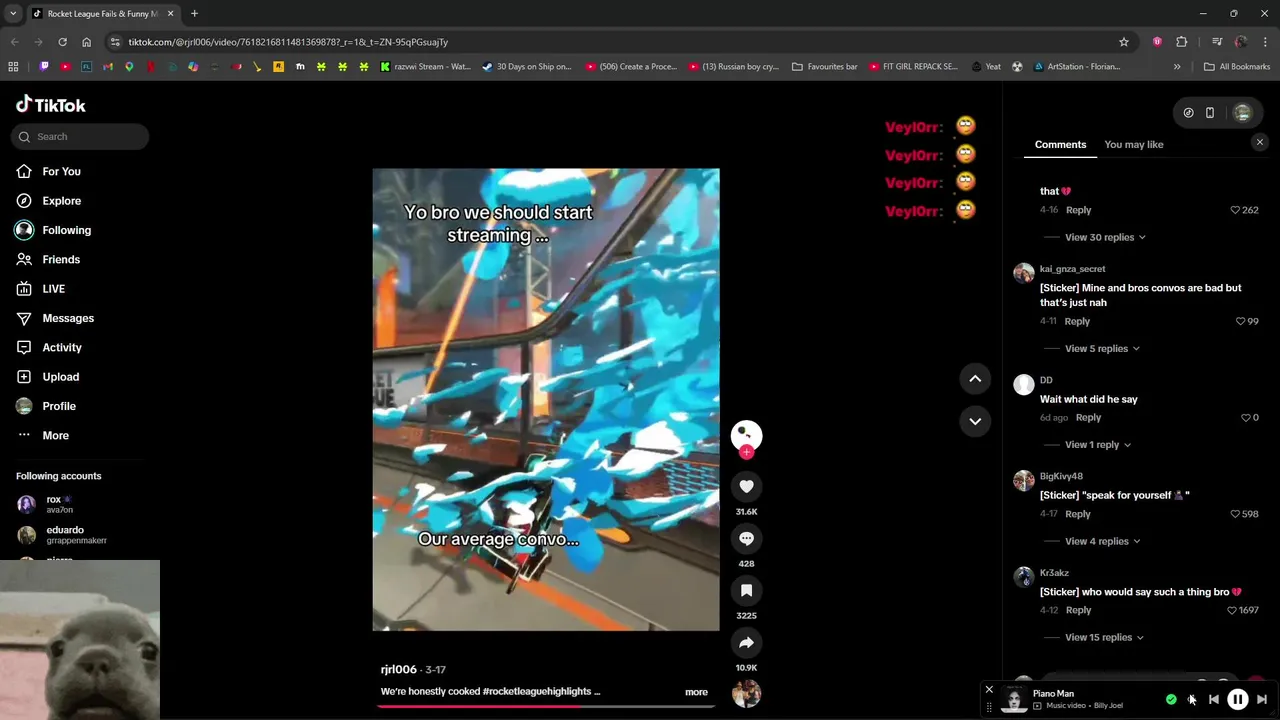The height and width of the screenshot is (720, 1280).
Task: Share the video using arrow icon
Action: (x=746, y=642)
